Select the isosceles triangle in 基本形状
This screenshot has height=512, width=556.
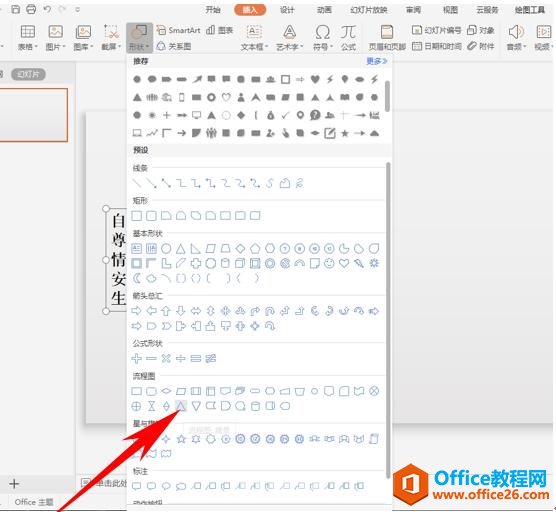click(181, 249)
